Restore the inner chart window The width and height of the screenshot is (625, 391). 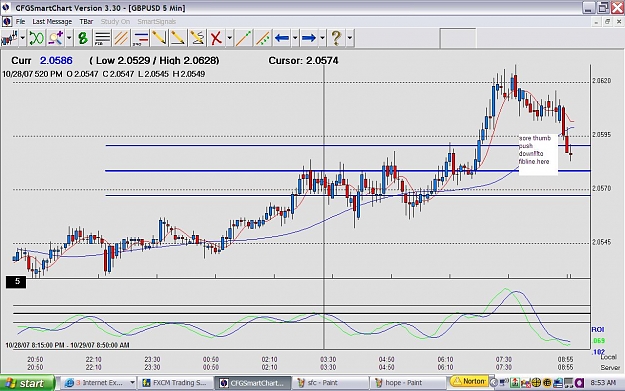[607, 22]
